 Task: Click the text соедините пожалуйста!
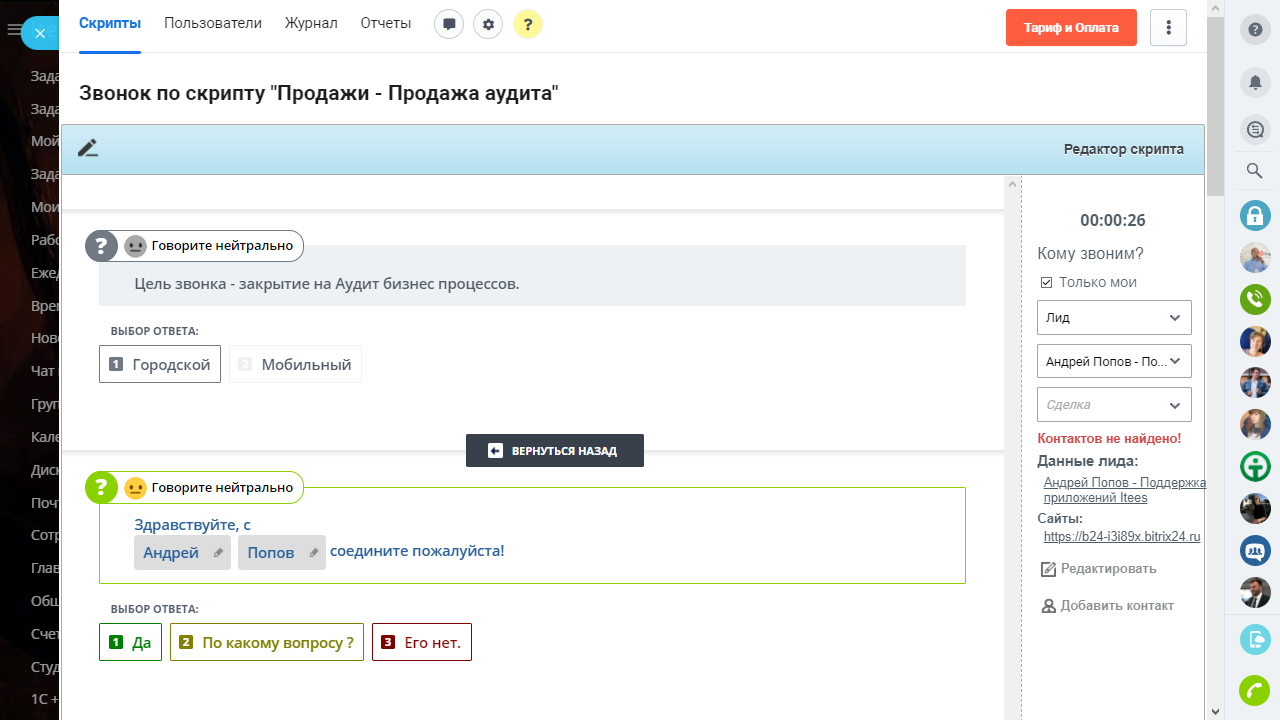click(x=417, y=551)
